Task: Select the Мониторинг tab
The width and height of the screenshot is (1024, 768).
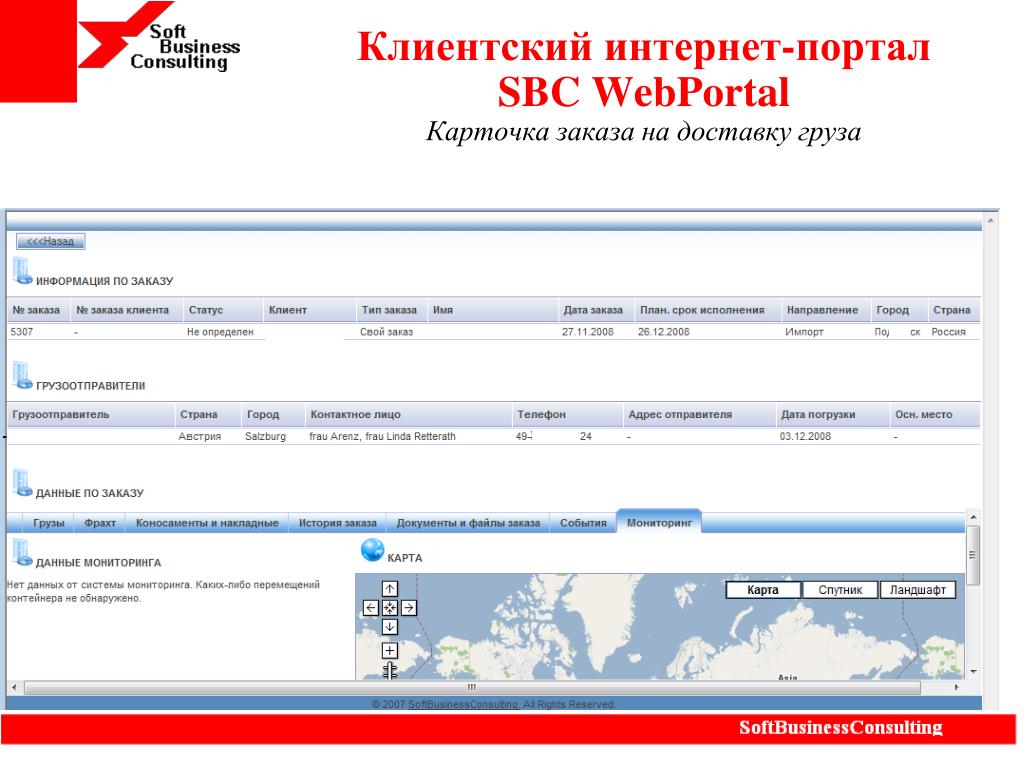Action: 659,522
